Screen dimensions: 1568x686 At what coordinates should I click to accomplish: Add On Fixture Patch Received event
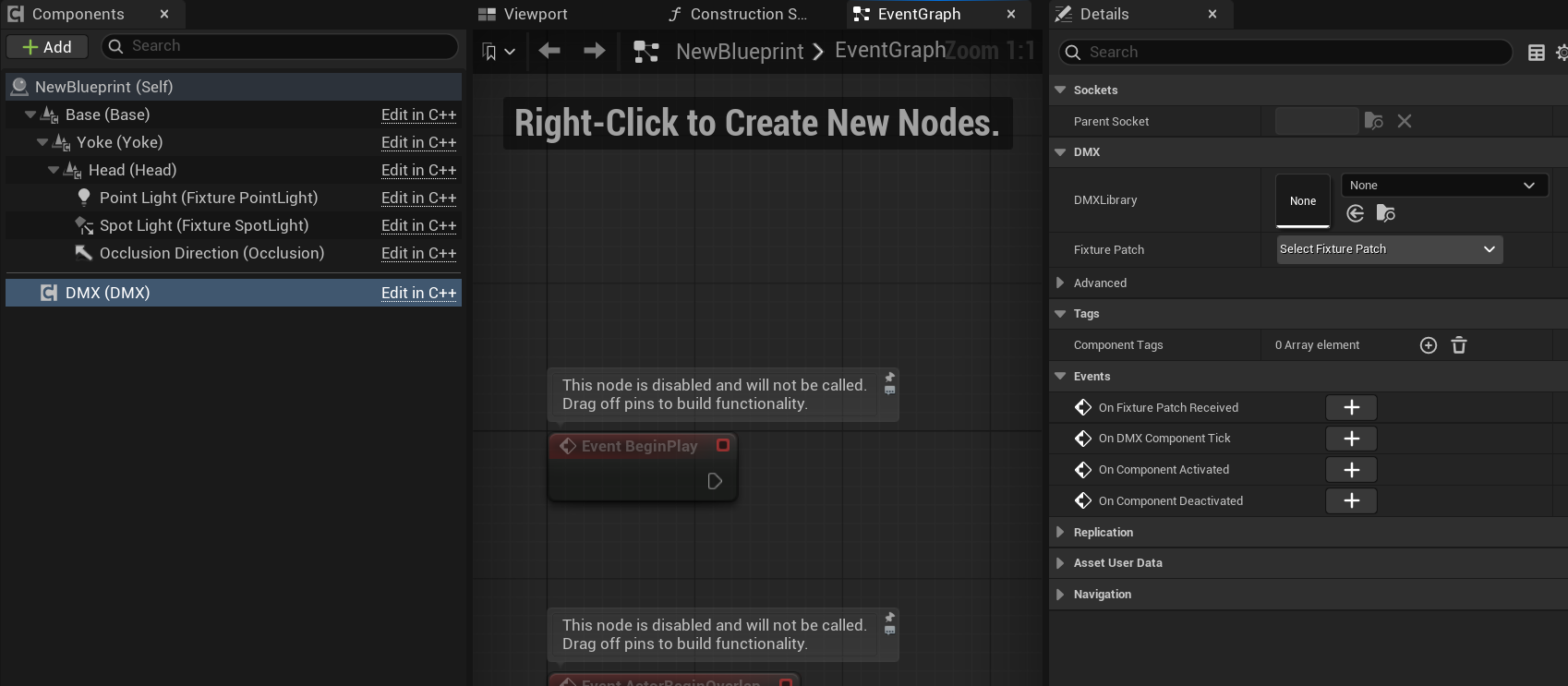[x=1352, y=407]
